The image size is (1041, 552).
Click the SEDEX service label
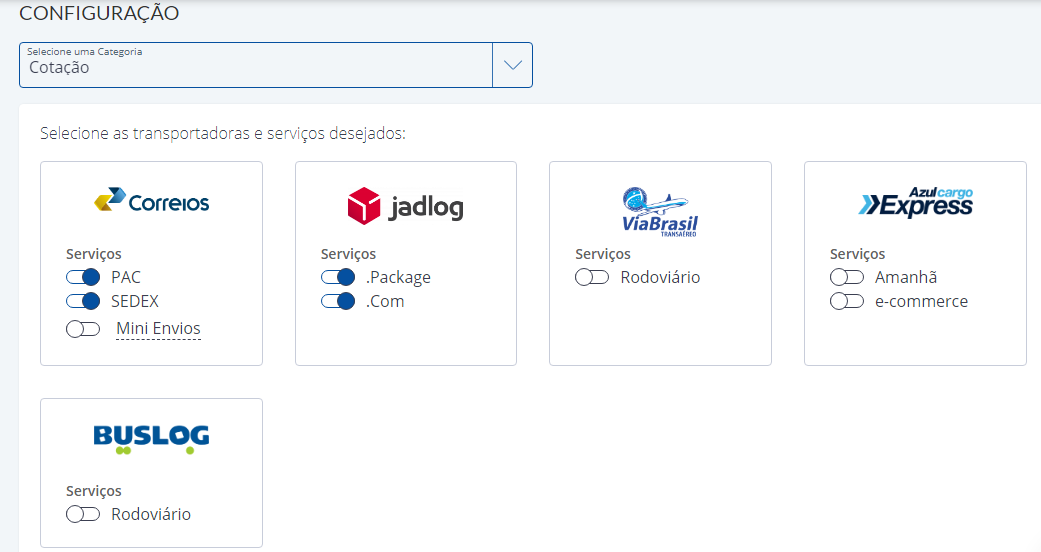point(135,302)
